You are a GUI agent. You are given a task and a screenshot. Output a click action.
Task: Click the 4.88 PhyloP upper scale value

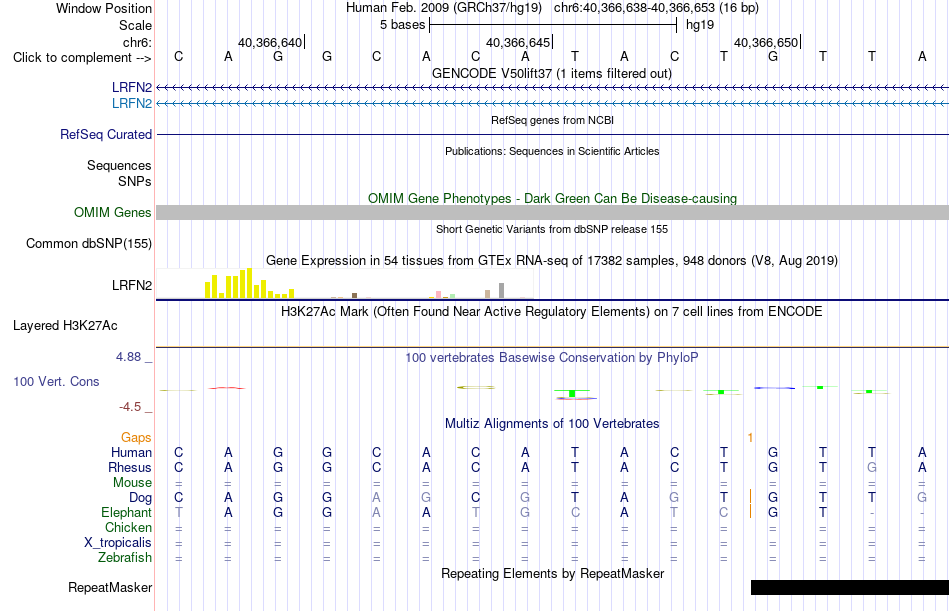pyautogui.click(x=128, y=357)
